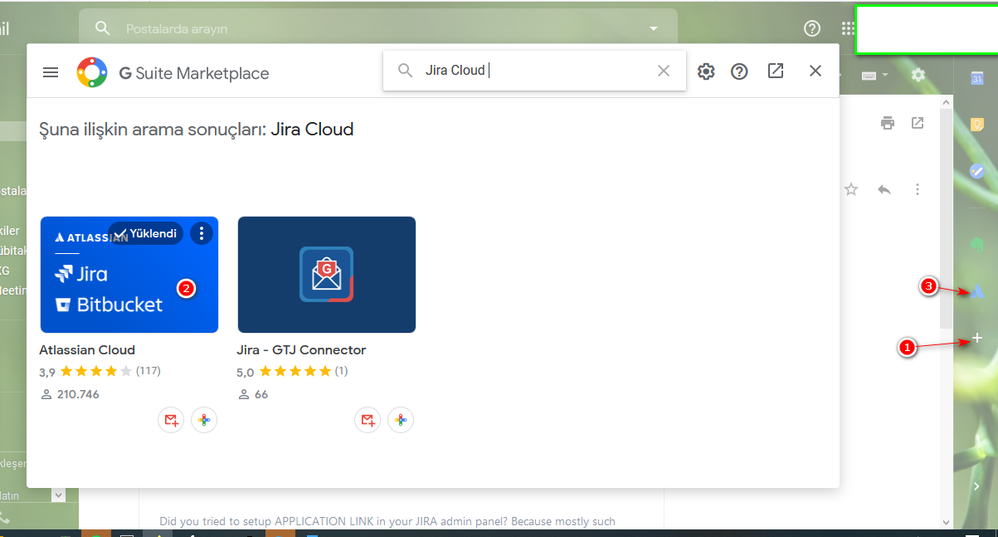The height and width of the screenshot is (537, 998).
Task: Click the Gmail keyboard input tools icon
Action: (x=869, y=76)
